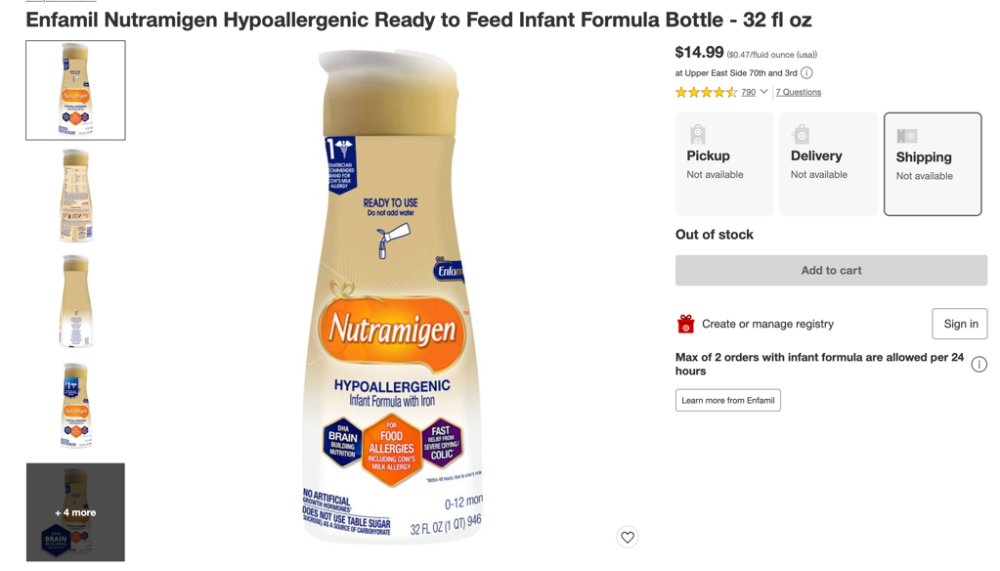
Task: Click the heart favorite icon
Action: tap(628, 537)
